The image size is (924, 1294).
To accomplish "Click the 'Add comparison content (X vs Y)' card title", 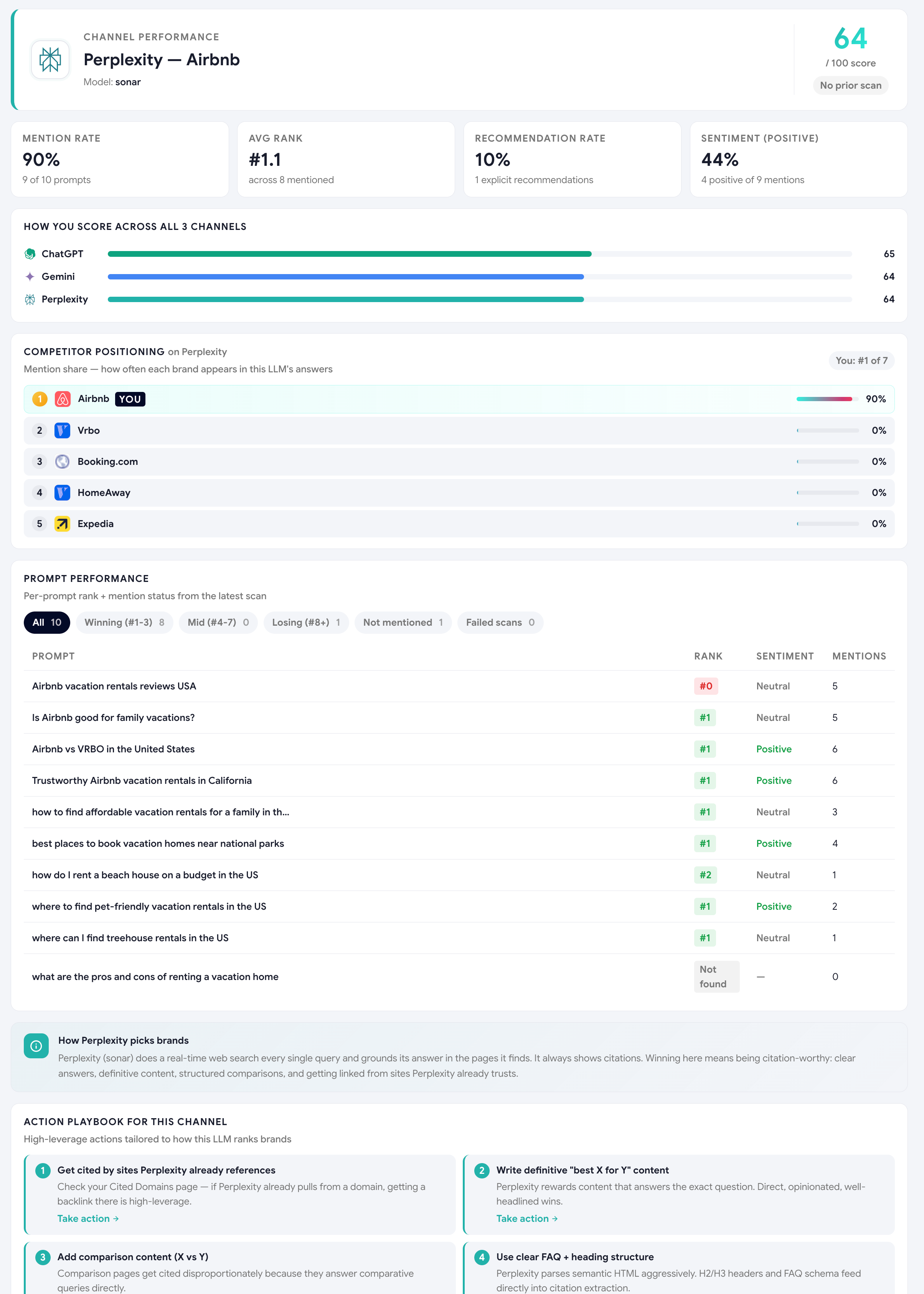I will (132, 1257).
